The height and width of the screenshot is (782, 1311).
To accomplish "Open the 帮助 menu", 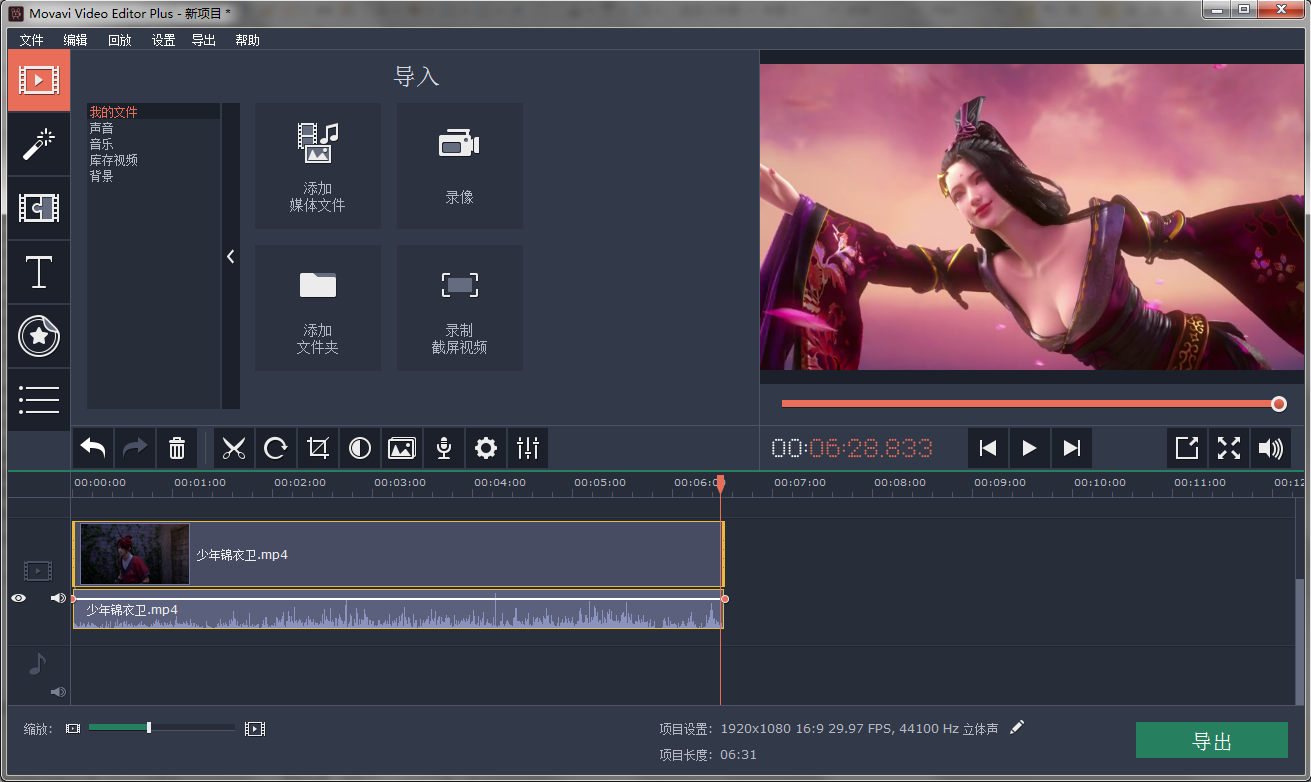I will point(247,40).
